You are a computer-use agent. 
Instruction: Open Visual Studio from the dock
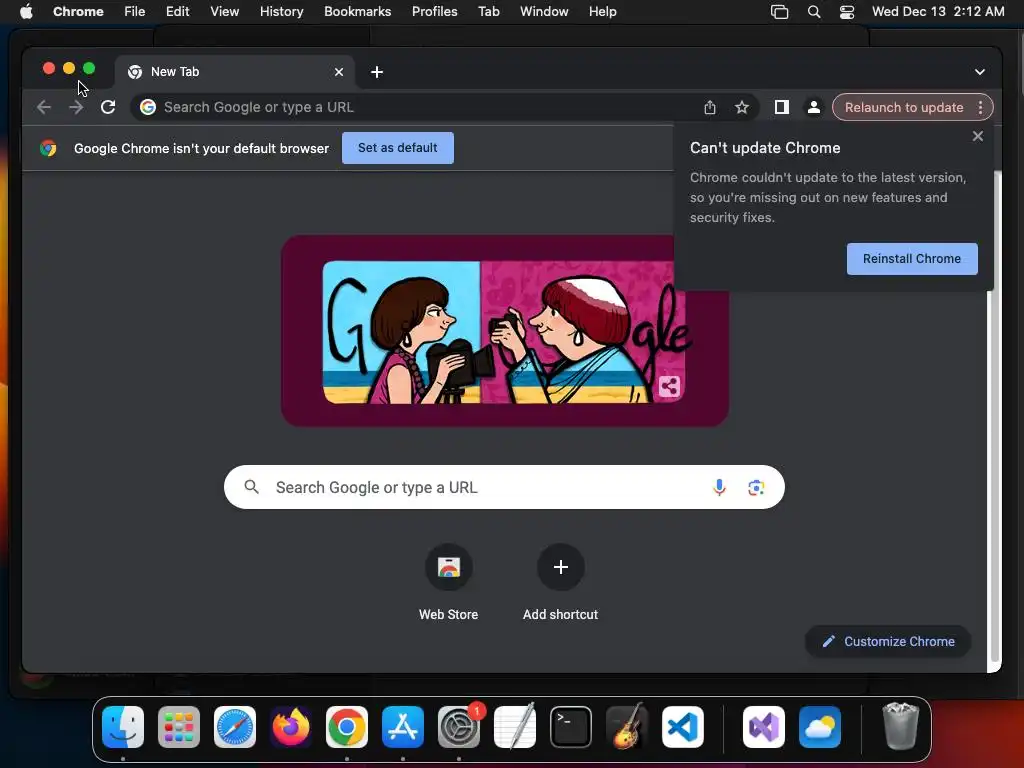click(763, 727)
